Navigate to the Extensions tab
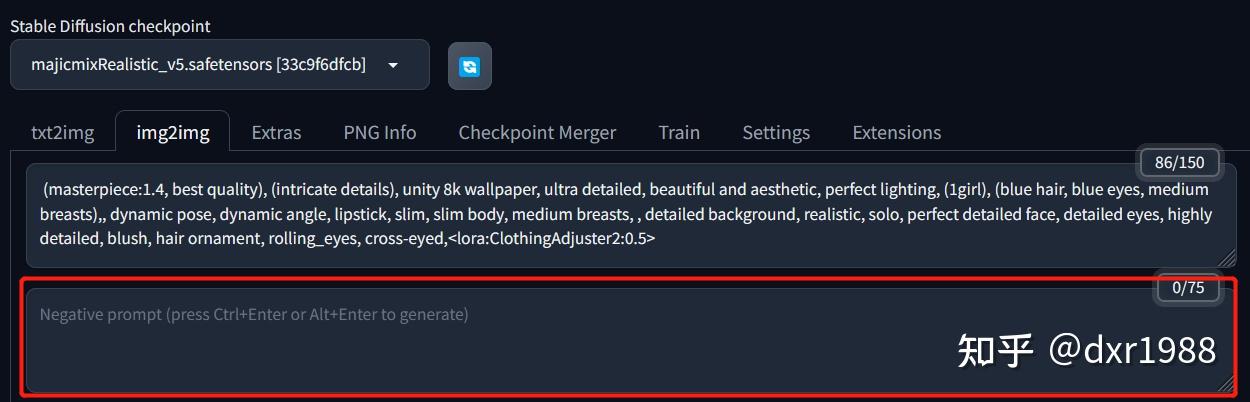This screenshot has height=402, width=1250. (x=896, y=132)
